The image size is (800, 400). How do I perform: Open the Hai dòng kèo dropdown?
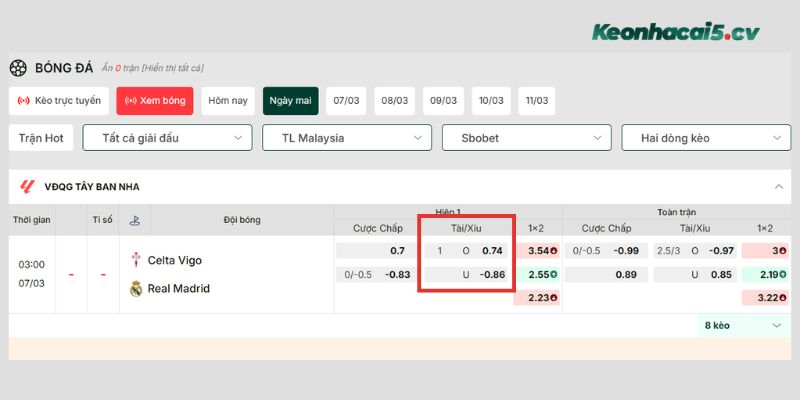coord(705,138)
